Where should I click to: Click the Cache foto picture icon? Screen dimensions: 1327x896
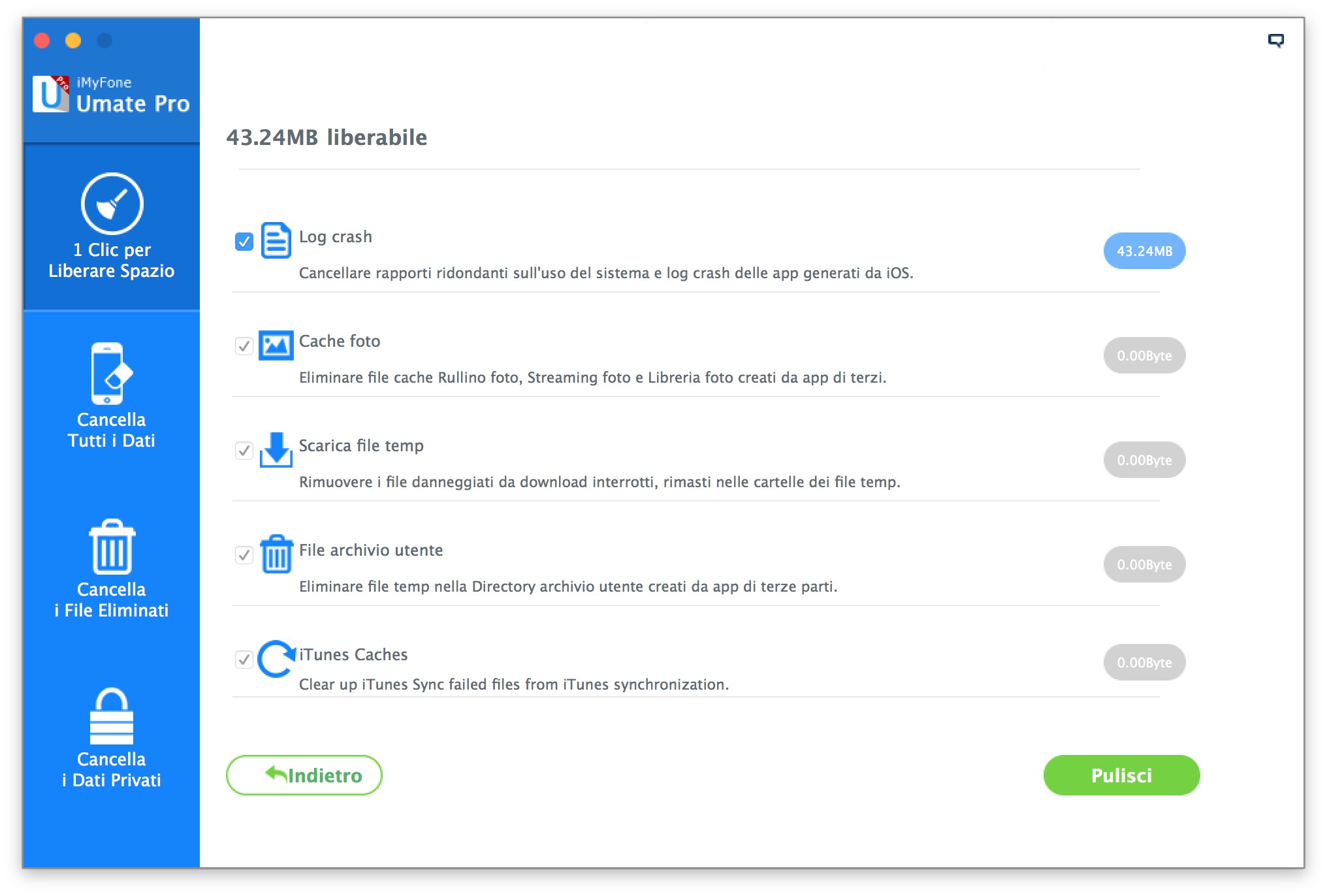click(x=276, y=345)
